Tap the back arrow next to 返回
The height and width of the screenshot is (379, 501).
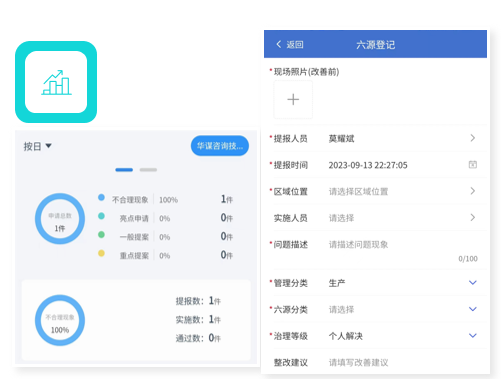(x=279, y=44)
